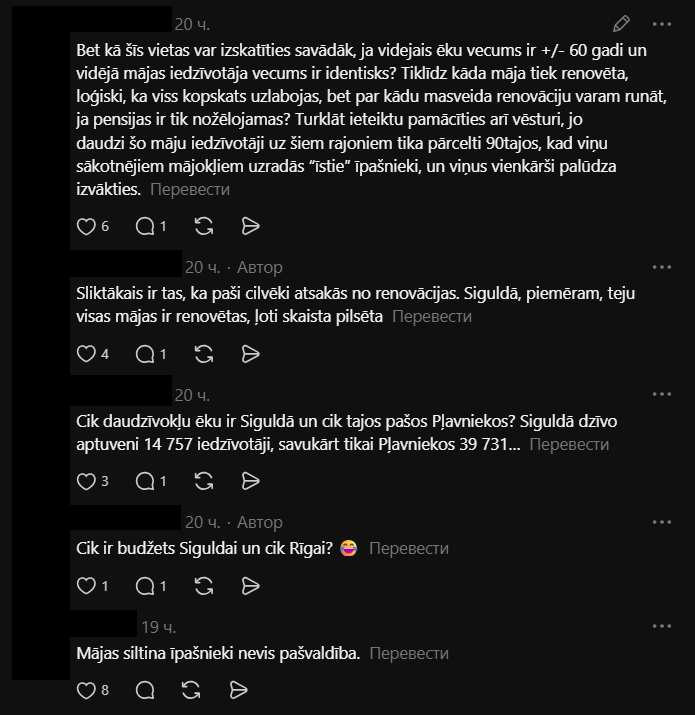This screenshot has width=695, height=715.
Task: Repost the first comment about building age
Action: [x=204, y=226]
